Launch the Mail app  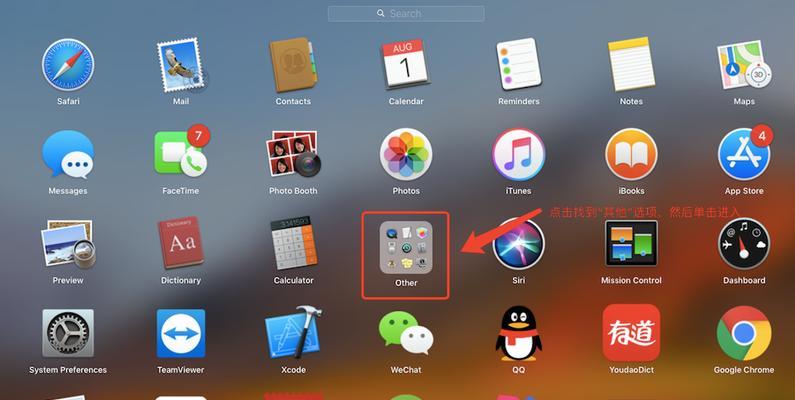tap(181, 65)
